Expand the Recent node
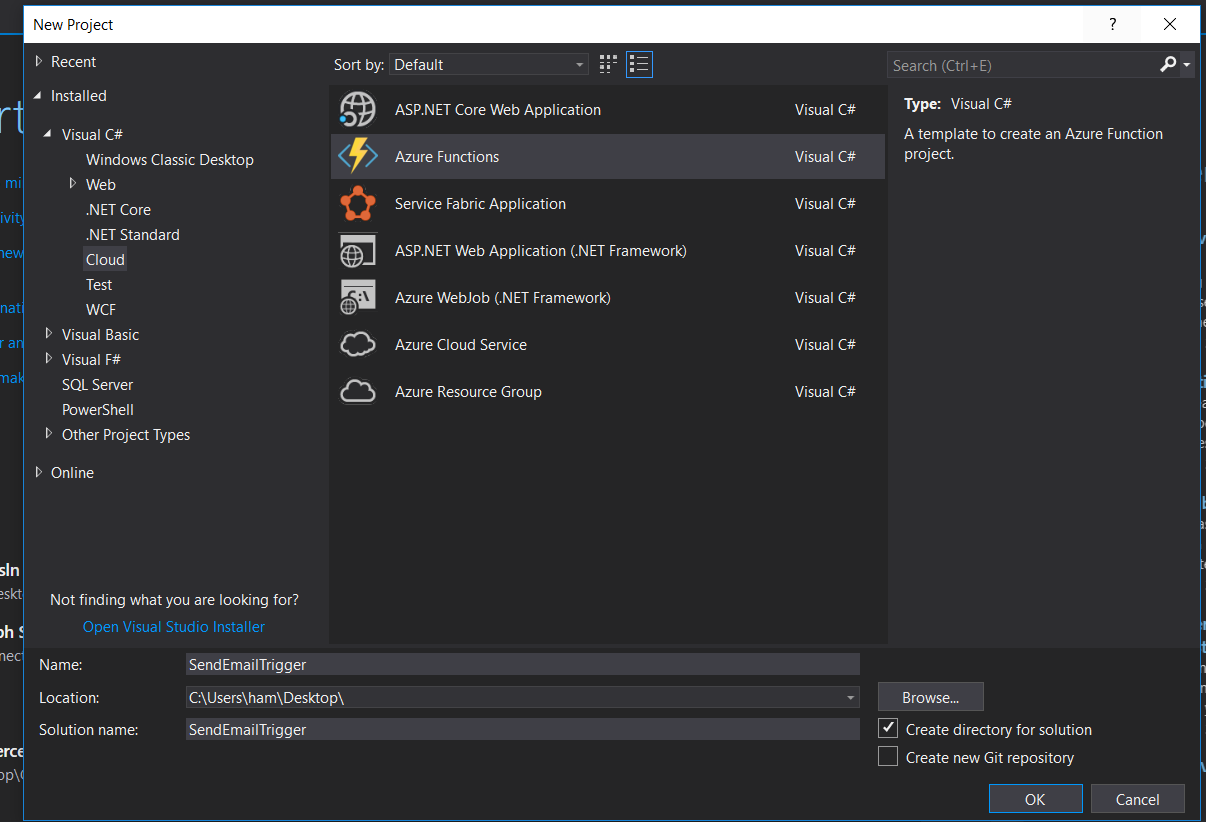 (39, 62)
